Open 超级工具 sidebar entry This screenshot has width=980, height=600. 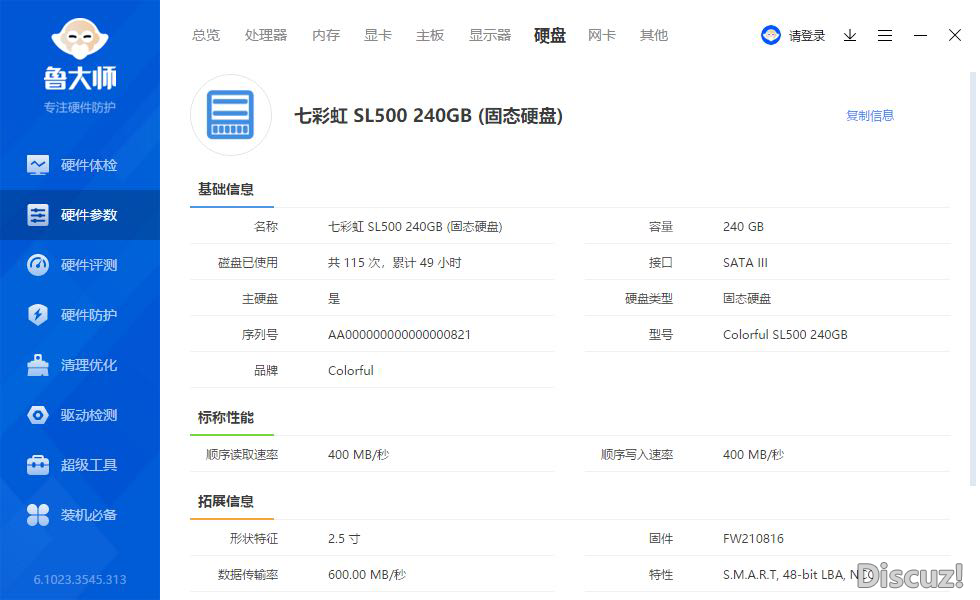[89, 465]
